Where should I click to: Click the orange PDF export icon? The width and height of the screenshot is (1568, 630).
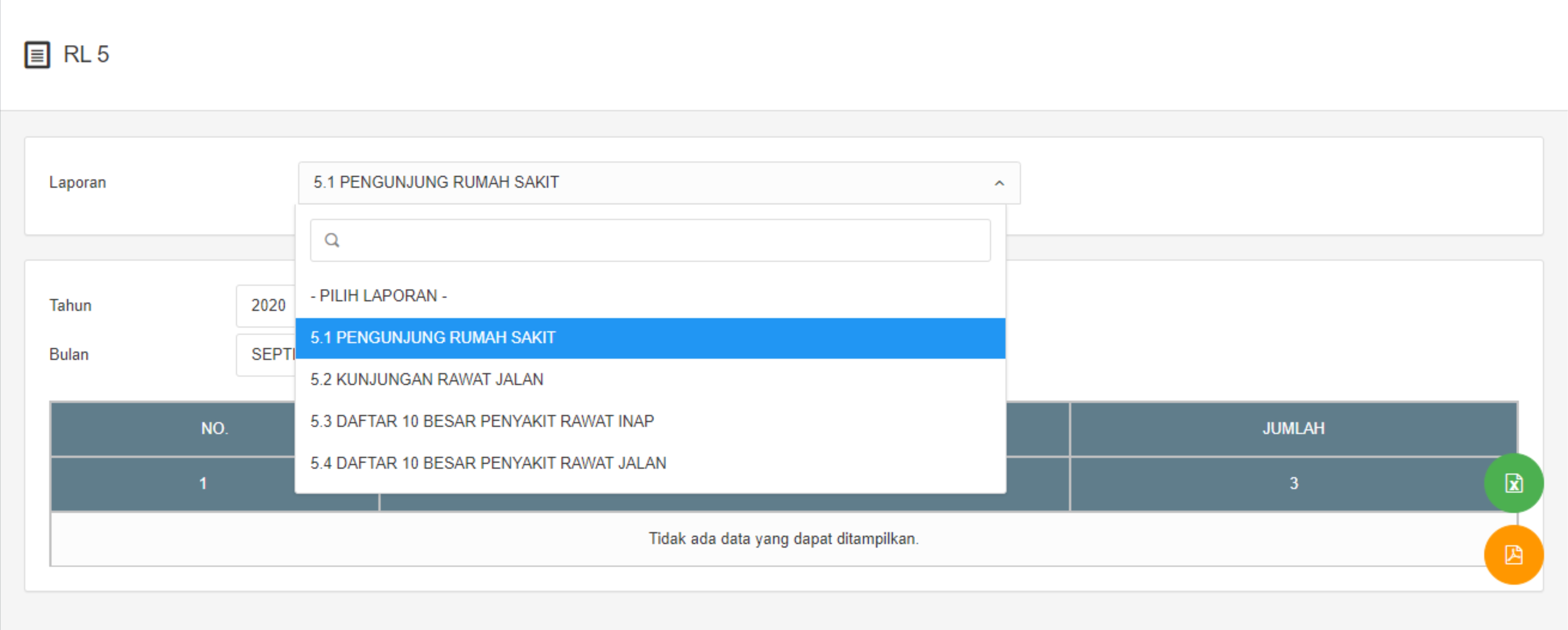[x=1513, y=555]
